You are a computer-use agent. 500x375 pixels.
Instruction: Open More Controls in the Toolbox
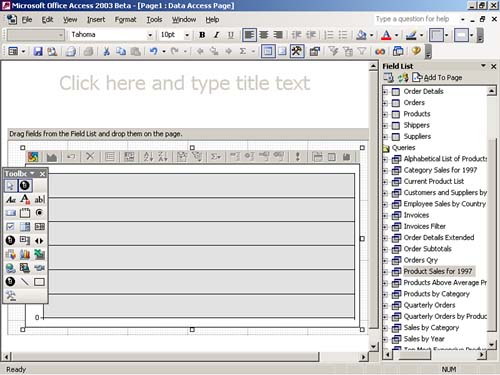coord(11,295)
